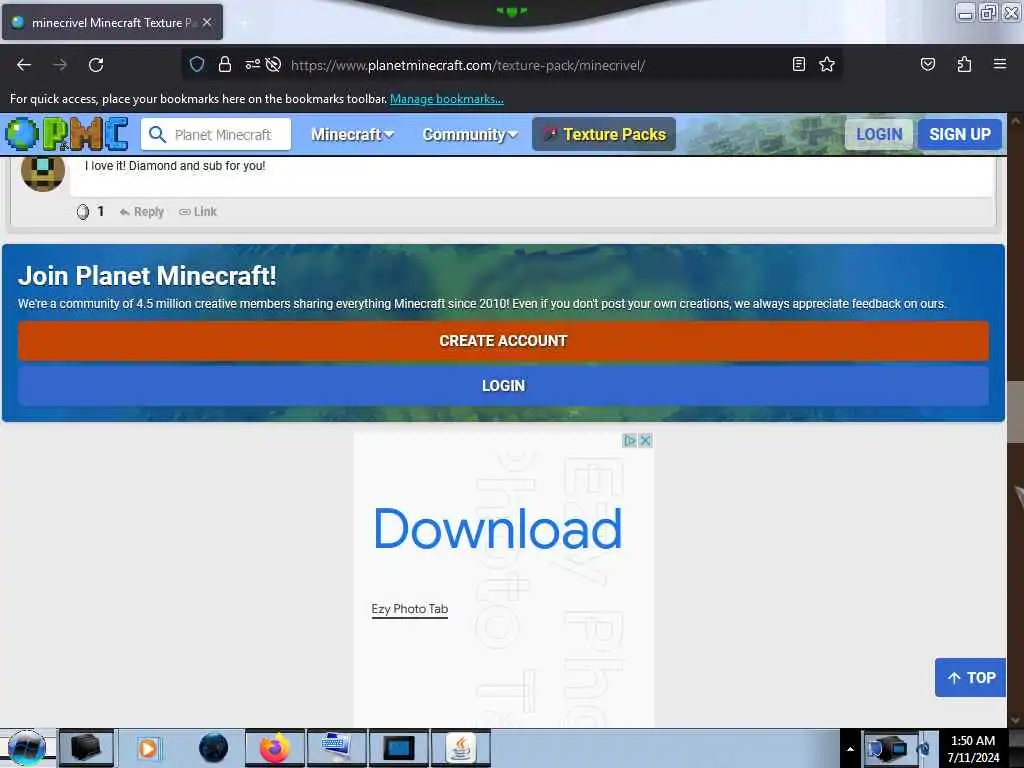Image resolution: width=1024 pixels, height=768 pixels.
Task: Close the advertisement with its X
Action: click(x=645, y=440)
